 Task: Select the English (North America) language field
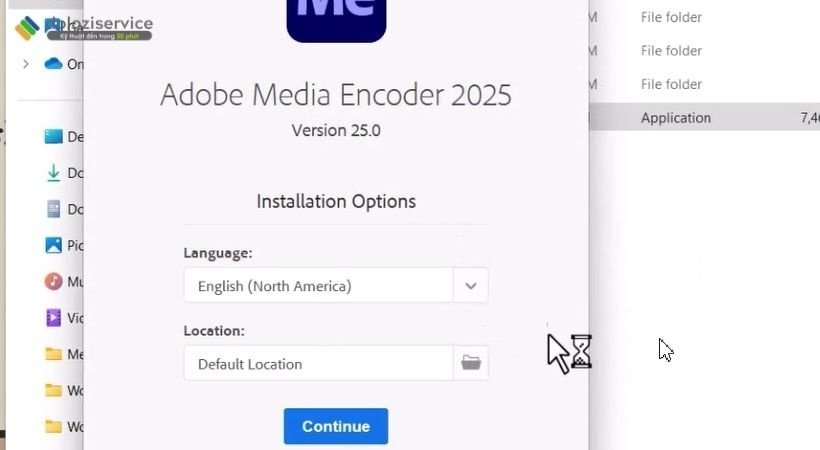318,286
